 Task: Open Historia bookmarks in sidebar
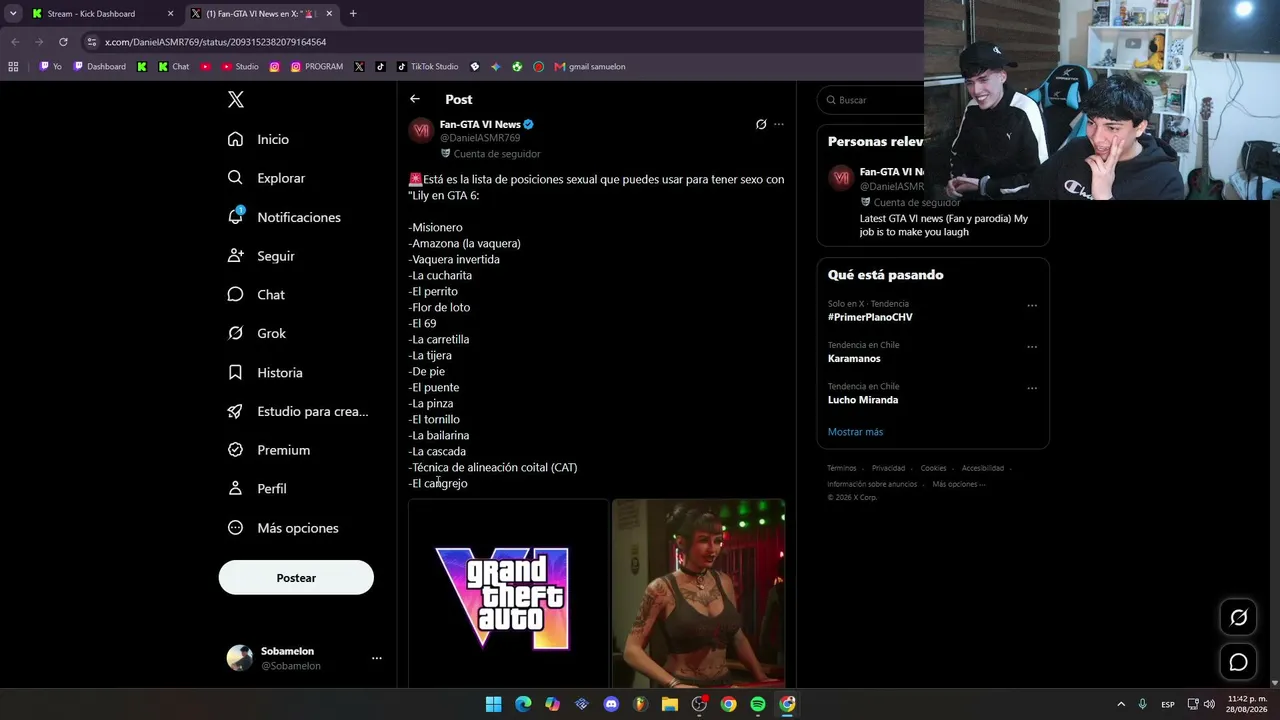[x=265, y=372]
